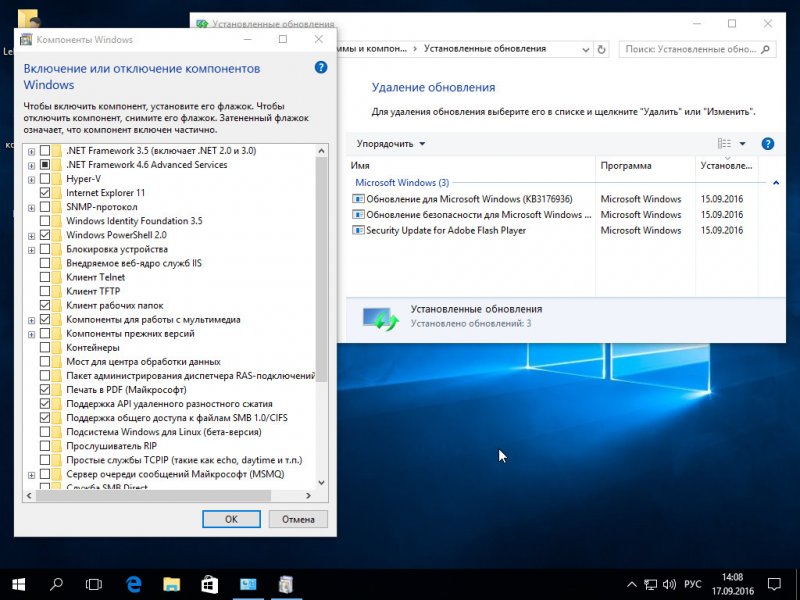
Task: Sort by Имя column header
Action: pyautogui.click(x=470, y=165)
